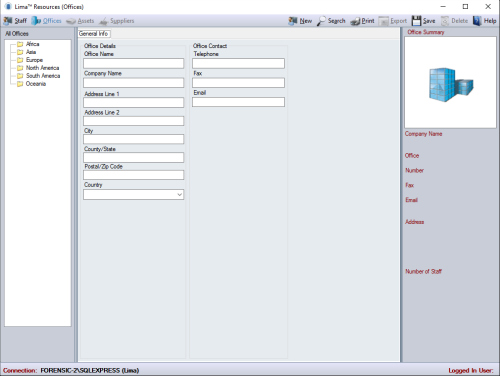Click the City input field
The image size is (500, 376).
[133, 139]
